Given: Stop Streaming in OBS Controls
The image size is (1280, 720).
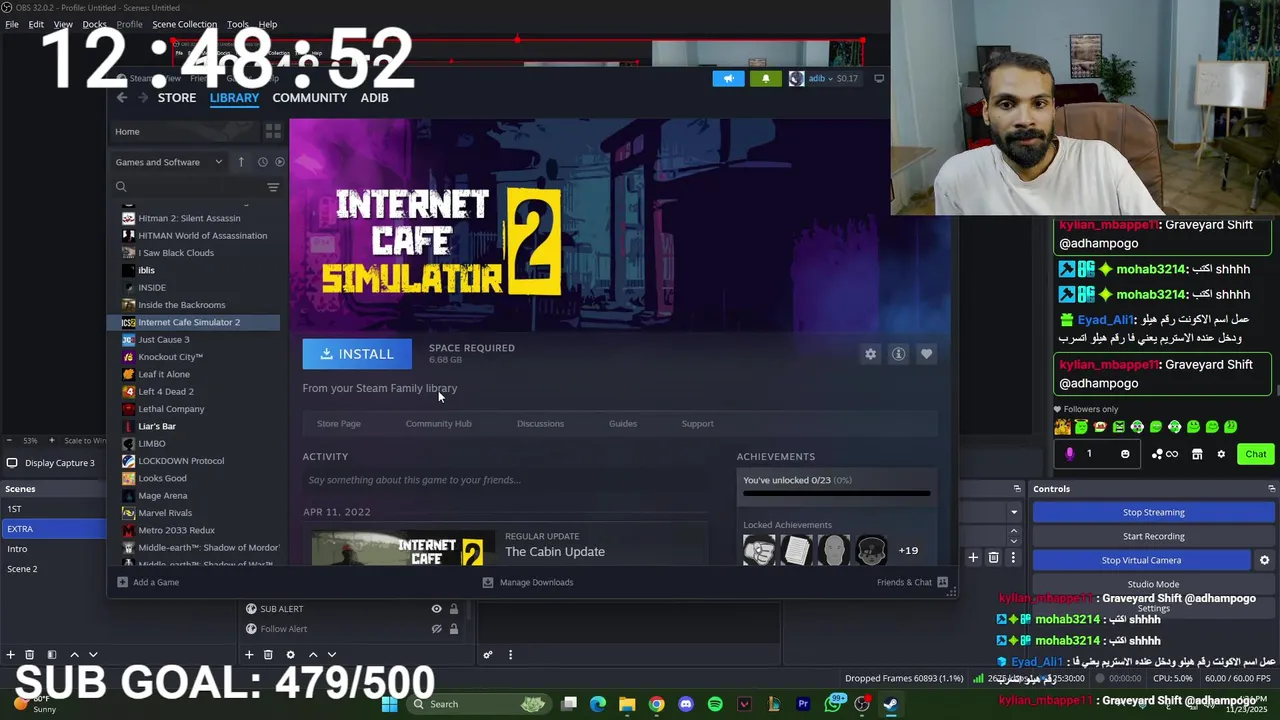Looking at the screenshot, I should click(x=1153, y=512).
